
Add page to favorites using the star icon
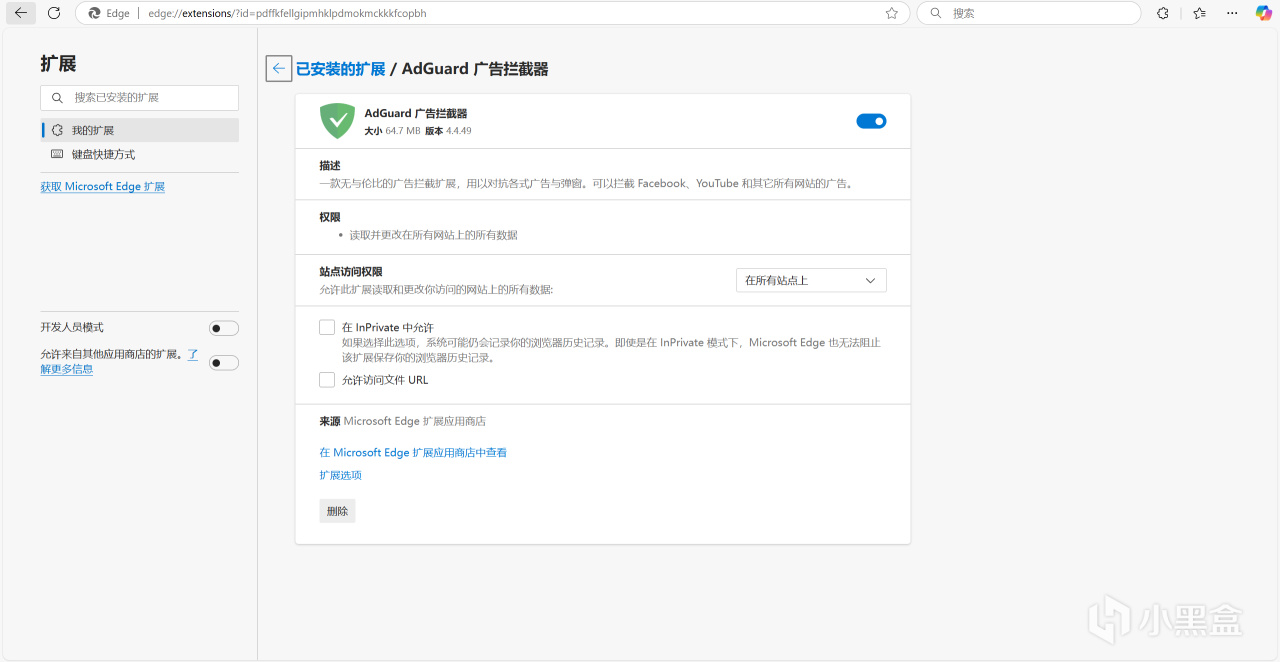pyautogui.click(x=891, y=13)
